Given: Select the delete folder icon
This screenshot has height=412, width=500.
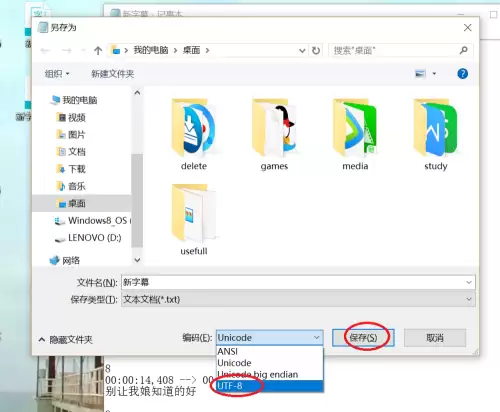Looking at the screenshot, I should pyautogui.click(x=194, y=128).
